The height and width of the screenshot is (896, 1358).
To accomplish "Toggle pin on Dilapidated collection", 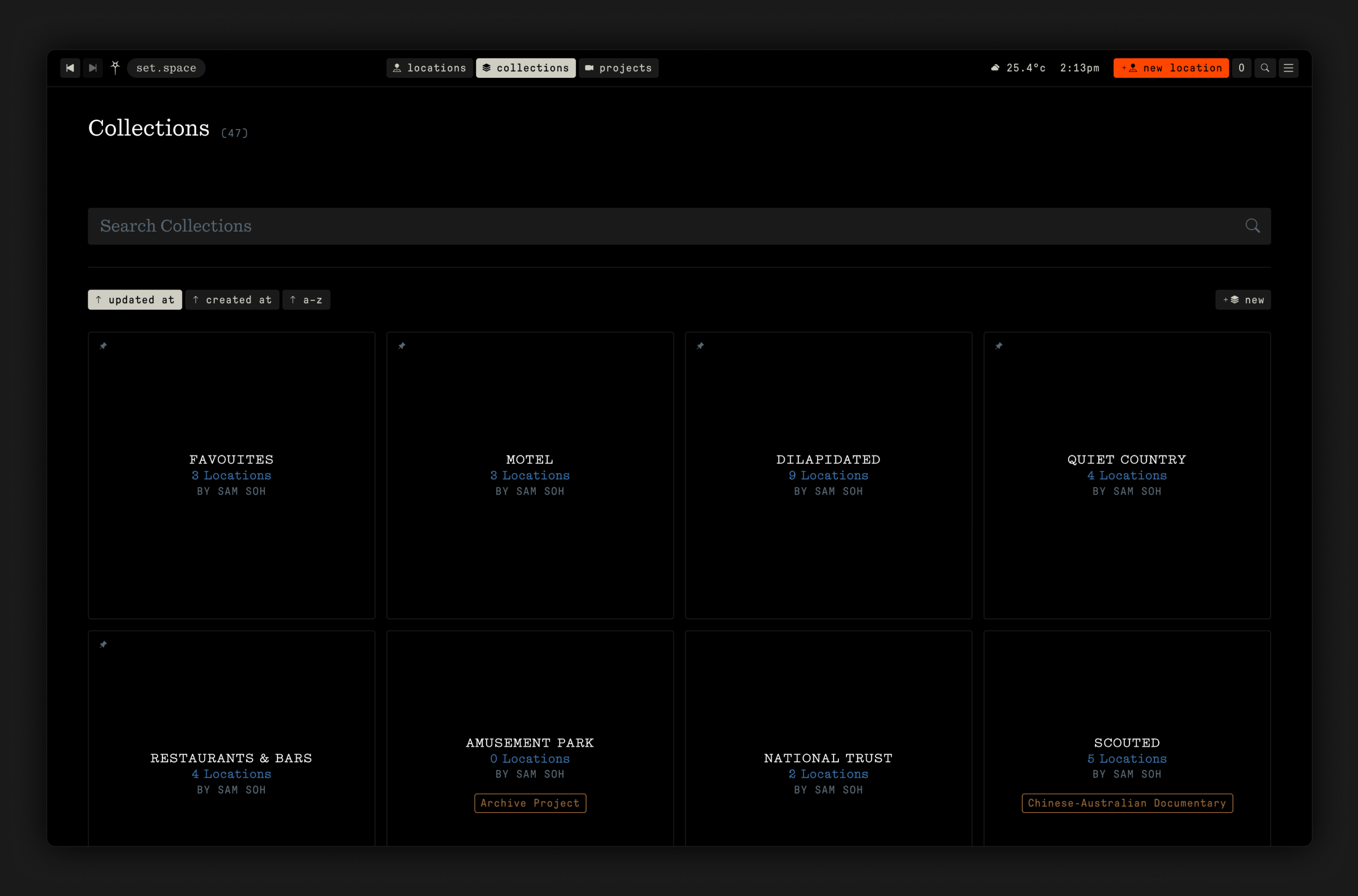I will (700, 346).
